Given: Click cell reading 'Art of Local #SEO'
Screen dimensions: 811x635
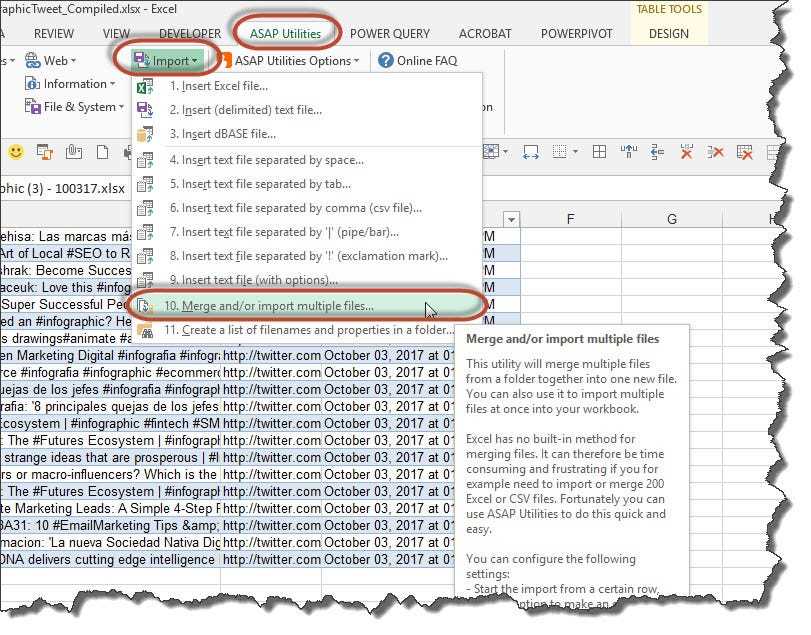Looking at the screenshot, I should coord(66,253).
